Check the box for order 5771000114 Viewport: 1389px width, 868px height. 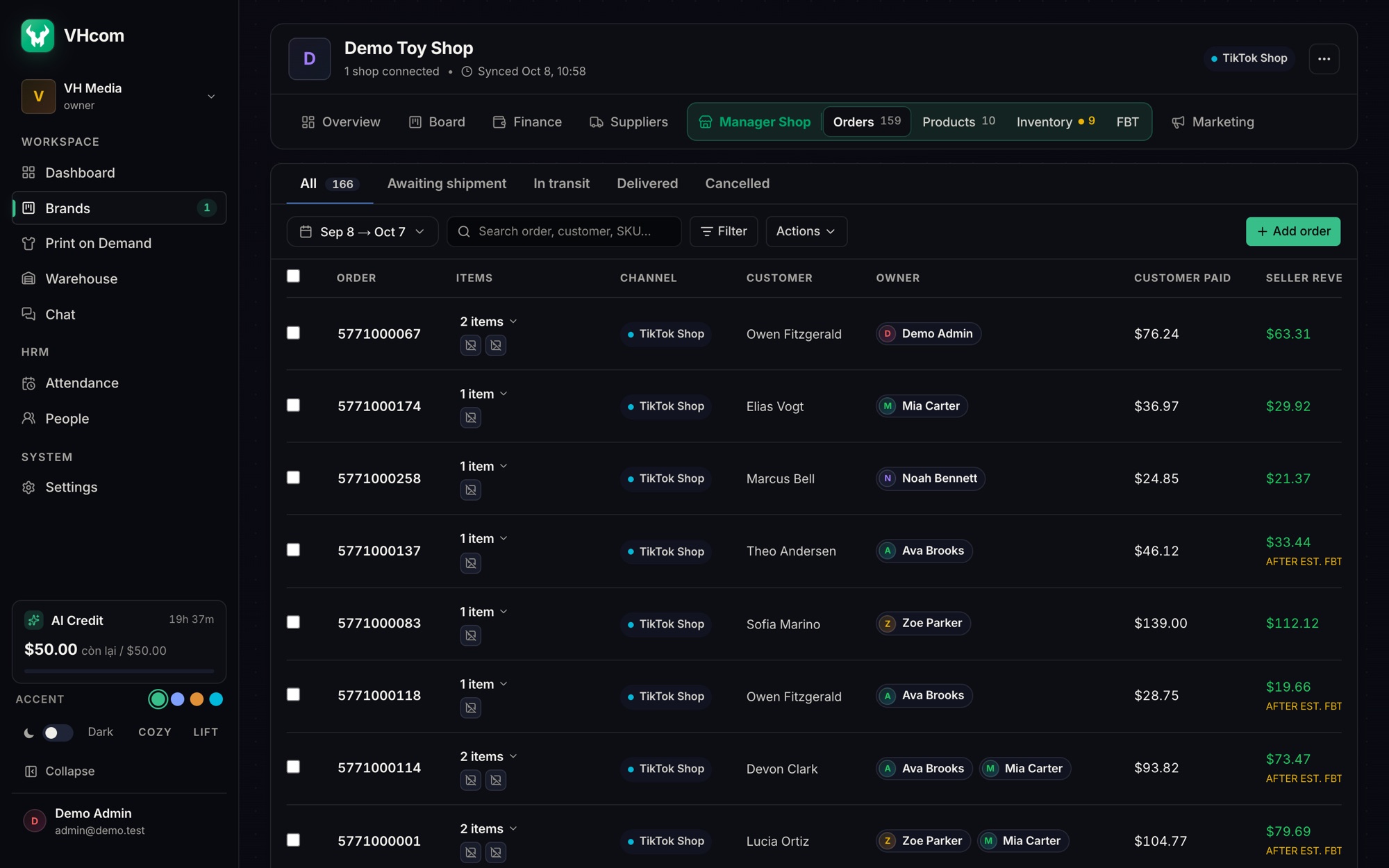(x=293, y=767)
